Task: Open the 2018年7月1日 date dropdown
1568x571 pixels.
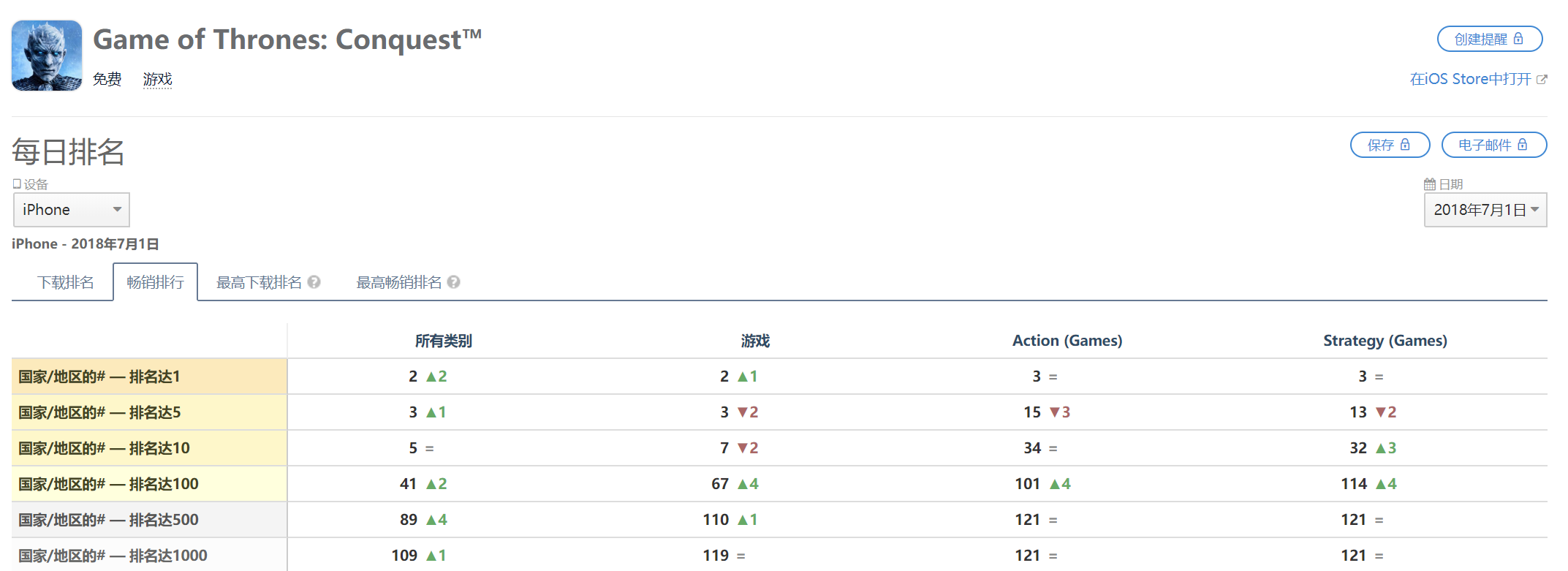Action: (x=1485, y=210)
